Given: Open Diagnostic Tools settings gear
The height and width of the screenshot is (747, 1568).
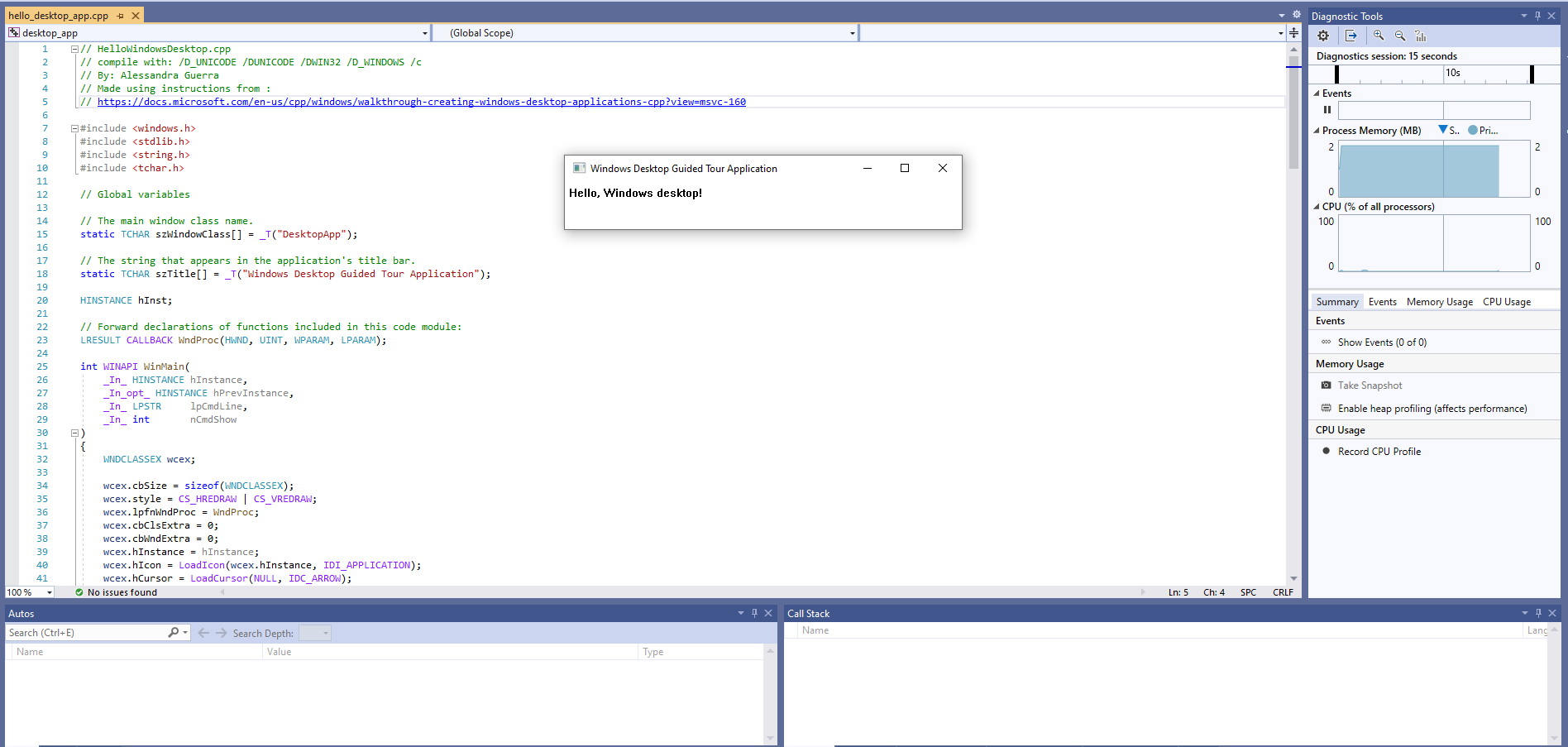Looking at the screenshot, I should 1322,36.
